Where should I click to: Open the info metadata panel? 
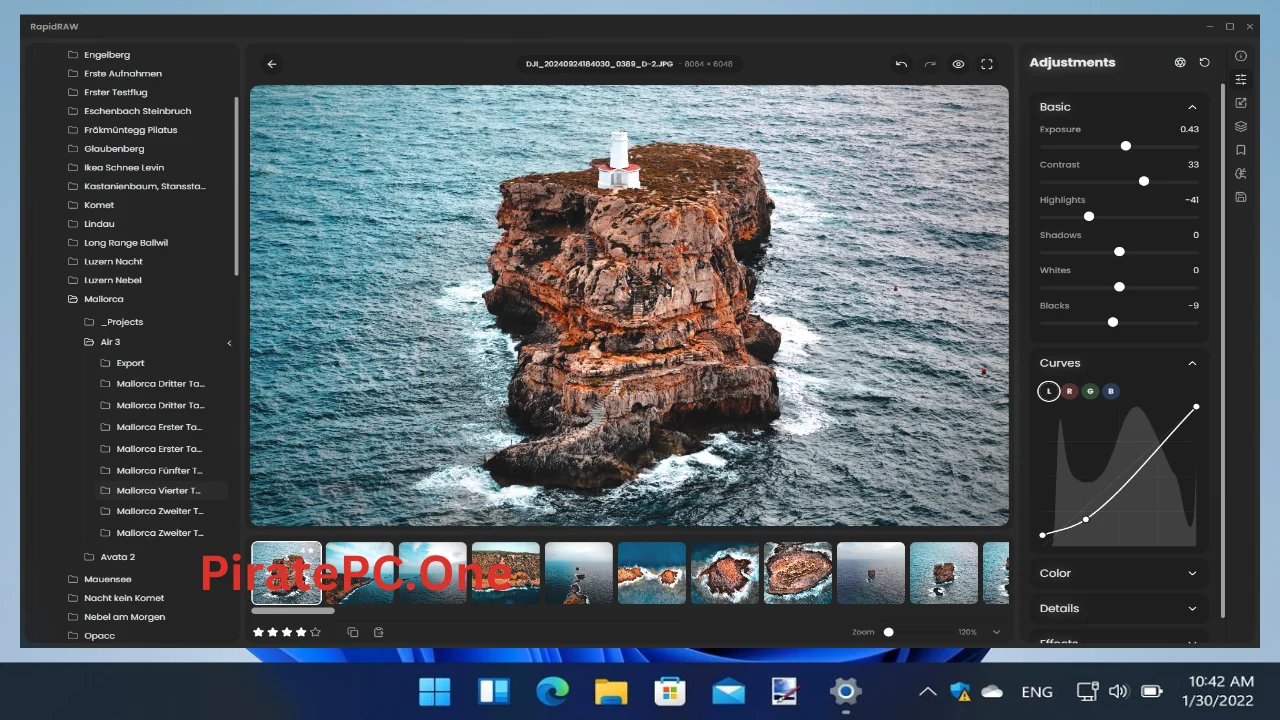(x=1241, y=56)
